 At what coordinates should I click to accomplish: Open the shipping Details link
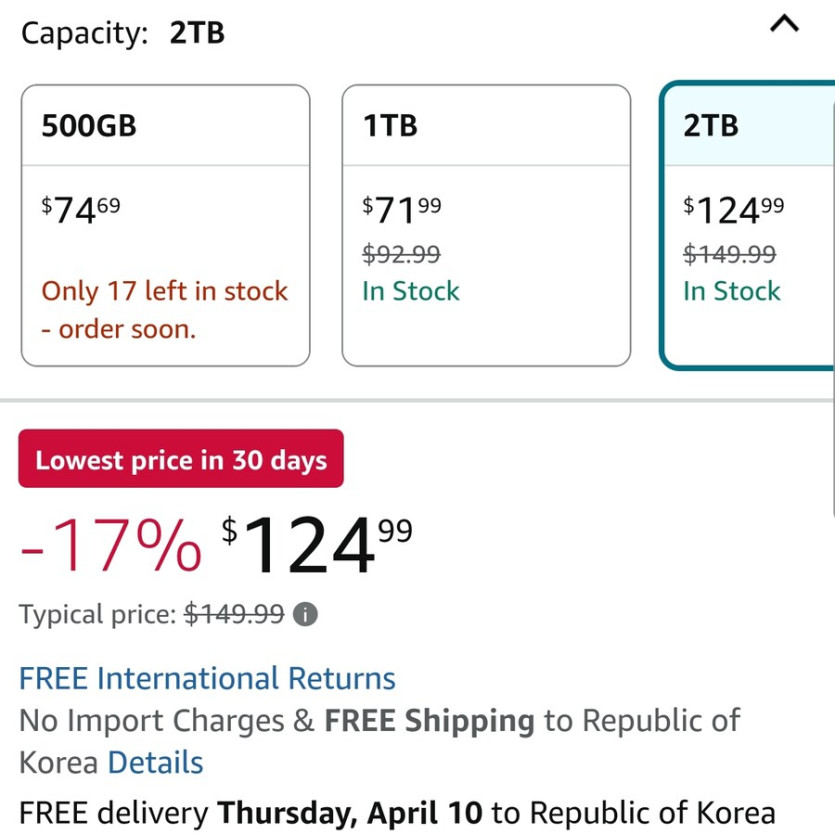point(155,762)
